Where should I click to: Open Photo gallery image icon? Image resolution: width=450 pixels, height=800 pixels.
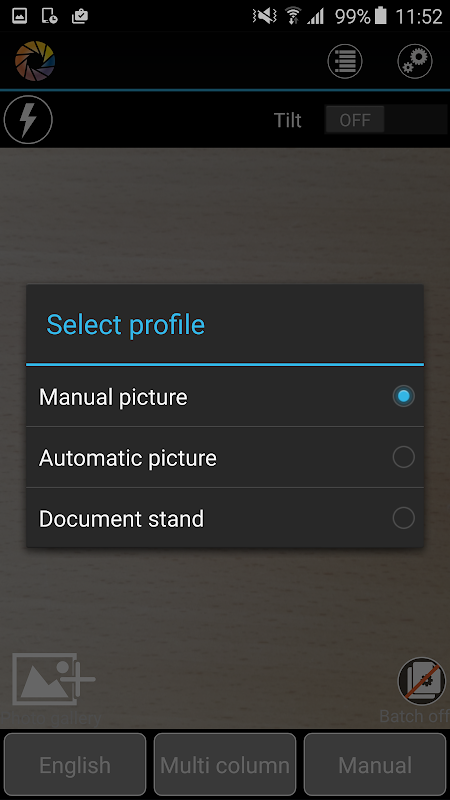tap(53, 679)
